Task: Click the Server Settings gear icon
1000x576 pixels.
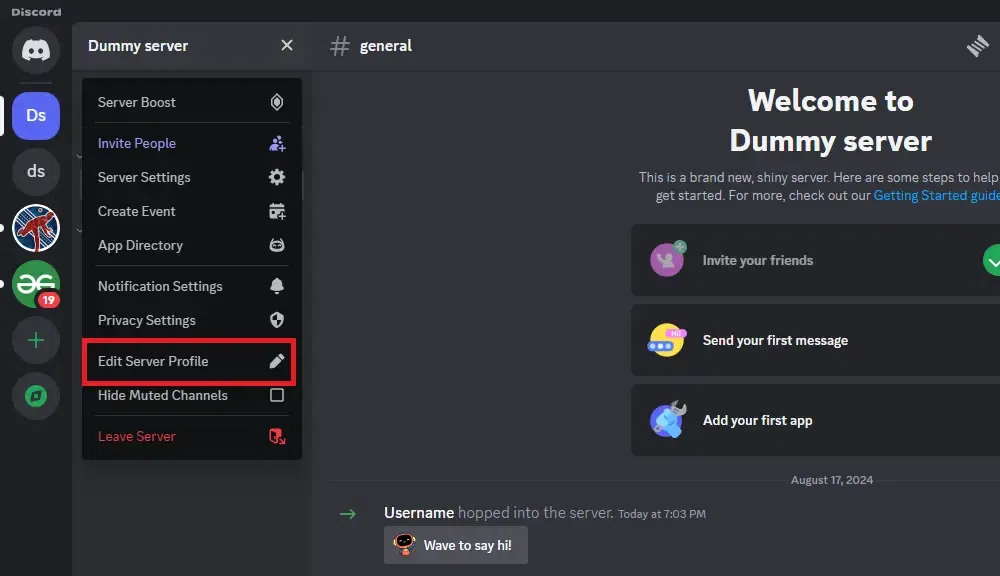Action: (x=277, y=177)
